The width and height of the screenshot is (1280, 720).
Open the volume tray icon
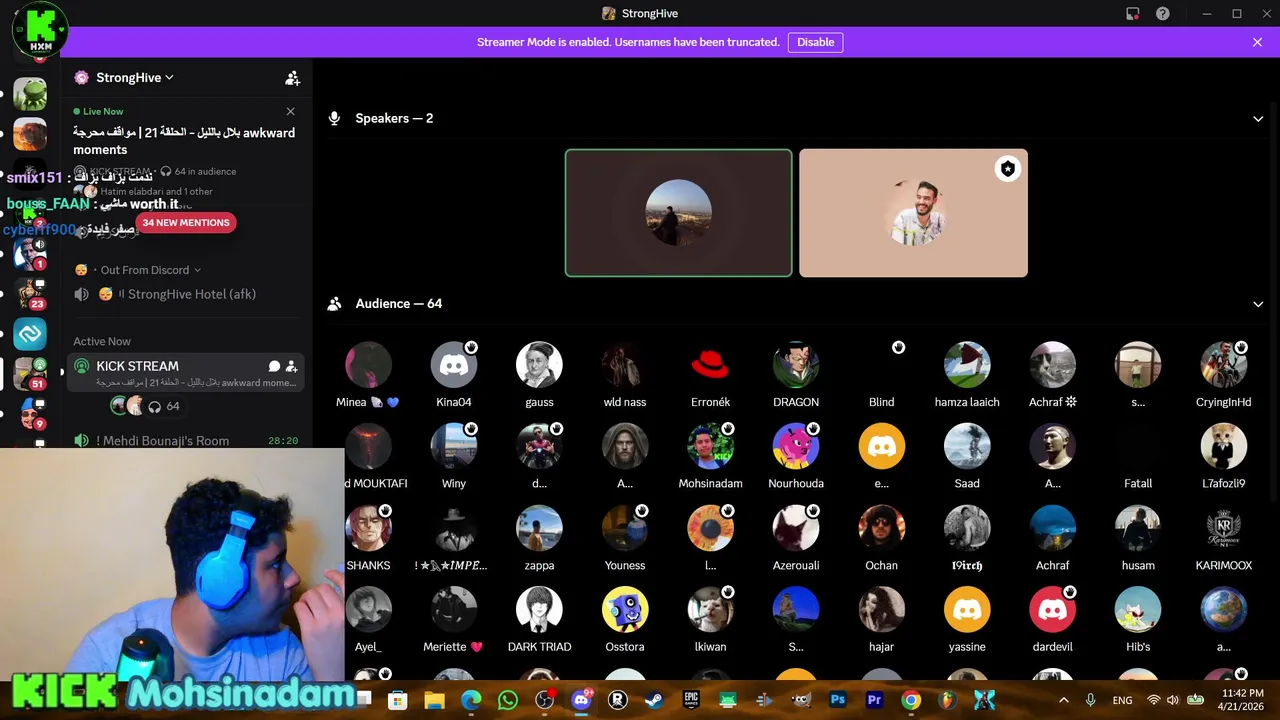(1173, 700)
